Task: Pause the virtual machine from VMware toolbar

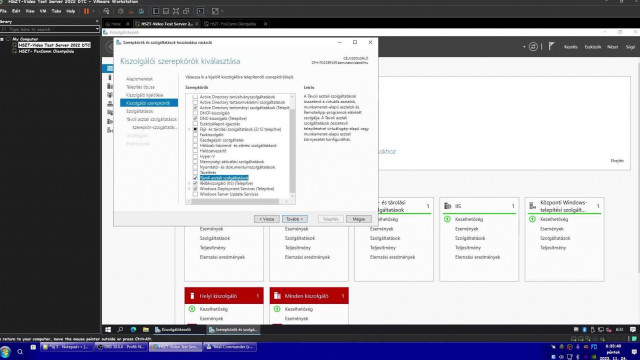Action: [x=86, y=11]
